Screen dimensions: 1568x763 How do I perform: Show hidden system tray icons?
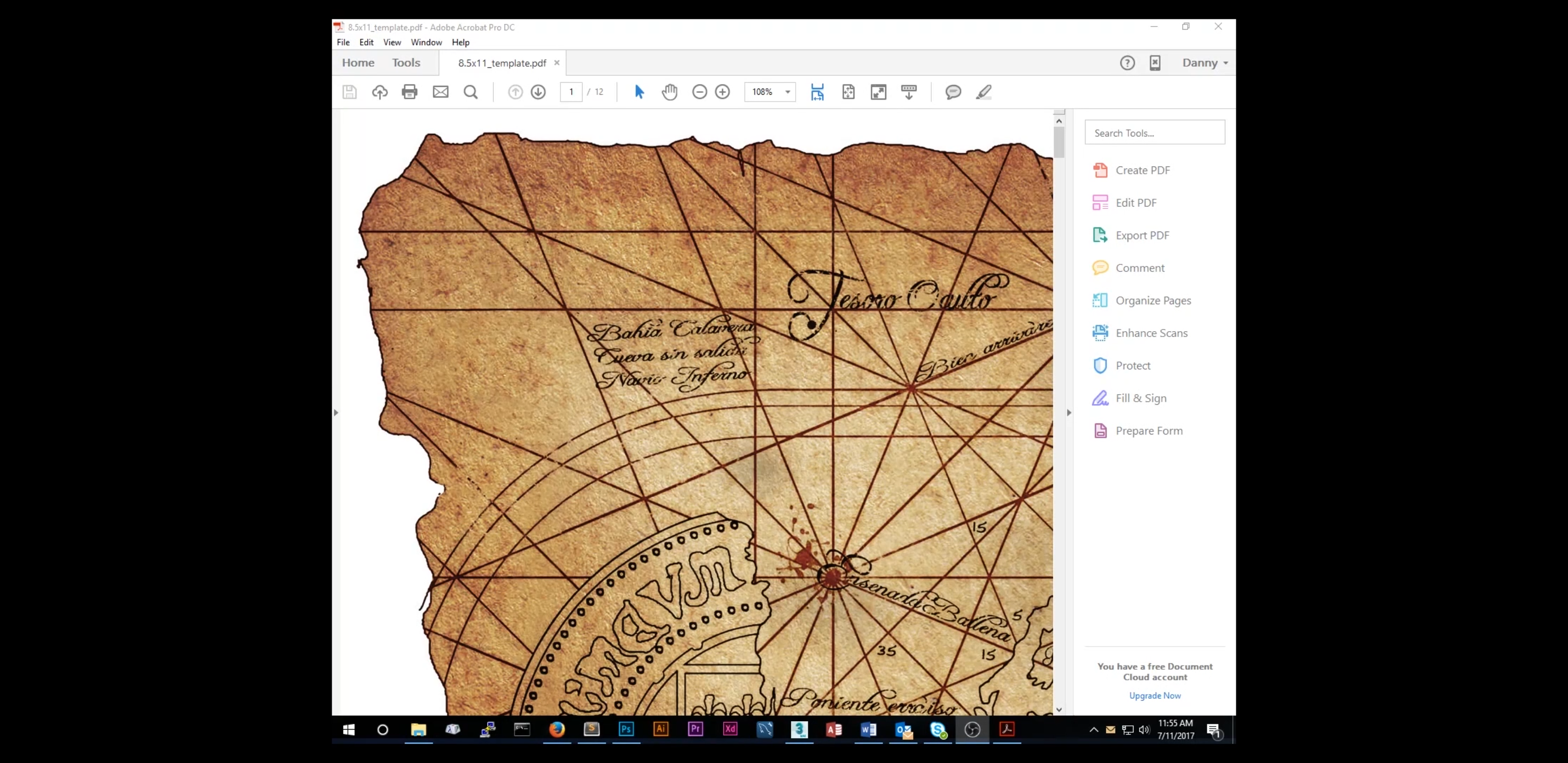(x=1093, y=730)
